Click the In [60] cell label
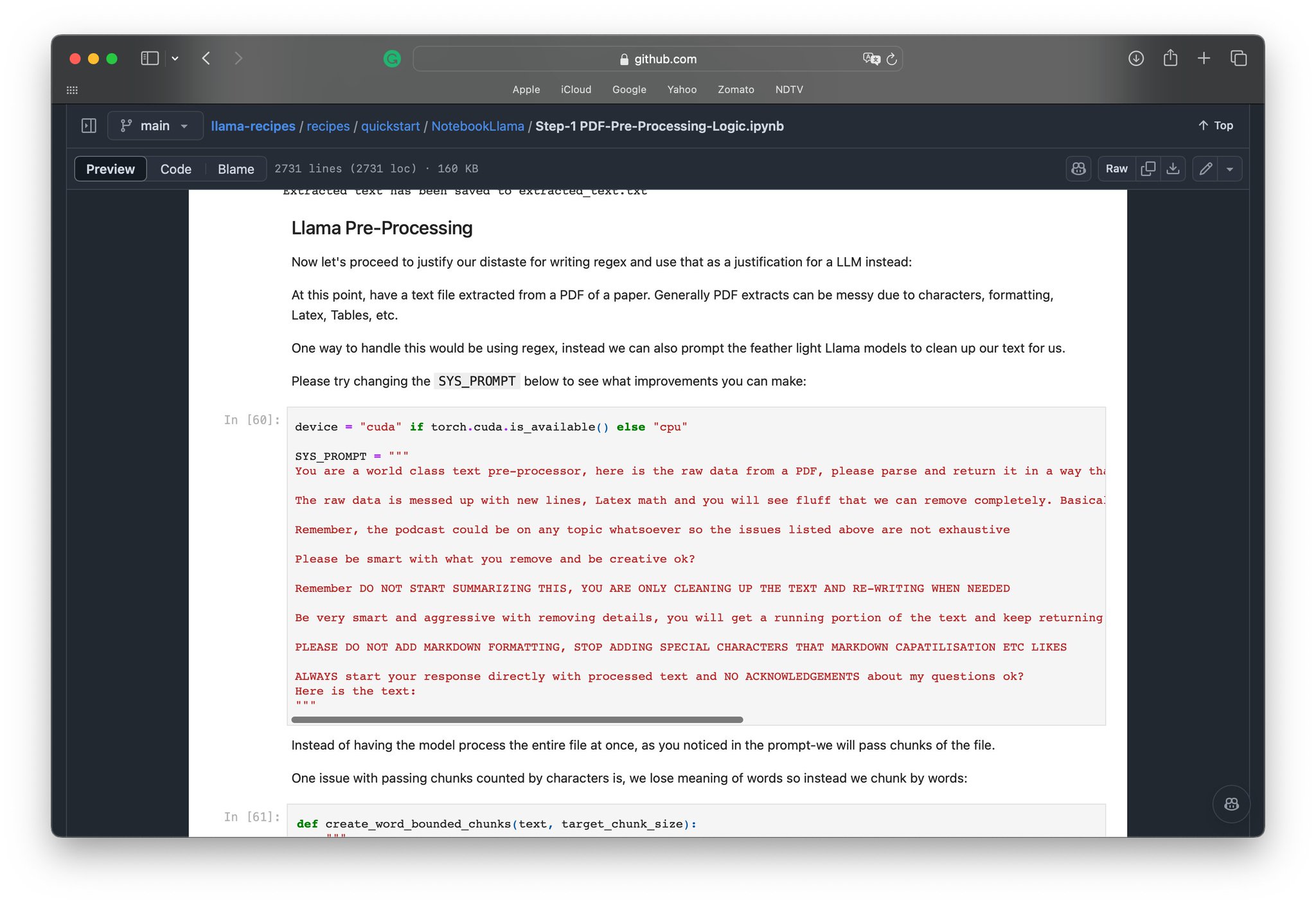The image size is (1316, 905). [252, 420]
